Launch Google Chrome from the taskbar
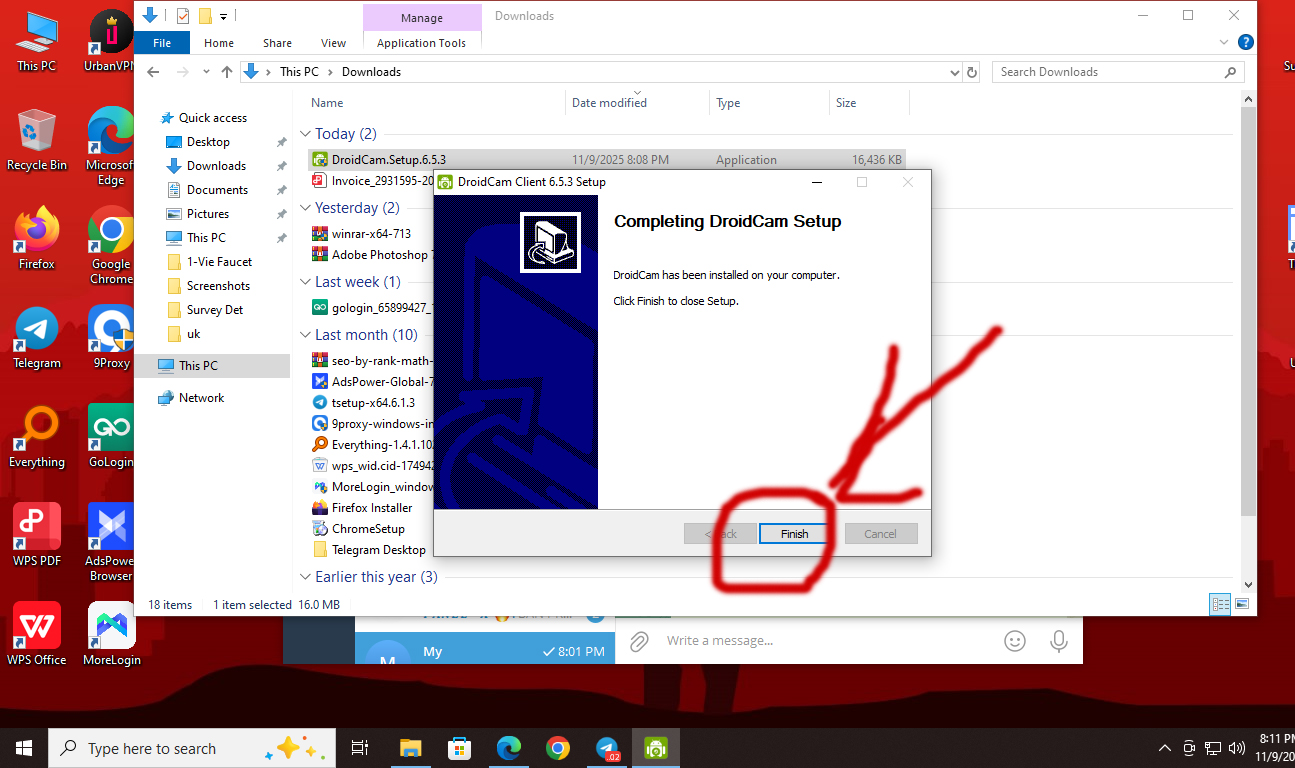This screenshot has width=1295, height=768. (x=558, y=748)
